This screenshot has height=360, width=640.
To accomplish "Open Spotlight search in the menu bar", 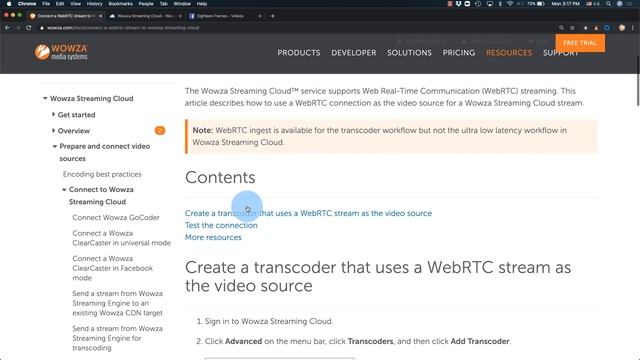I will (608, 4).
